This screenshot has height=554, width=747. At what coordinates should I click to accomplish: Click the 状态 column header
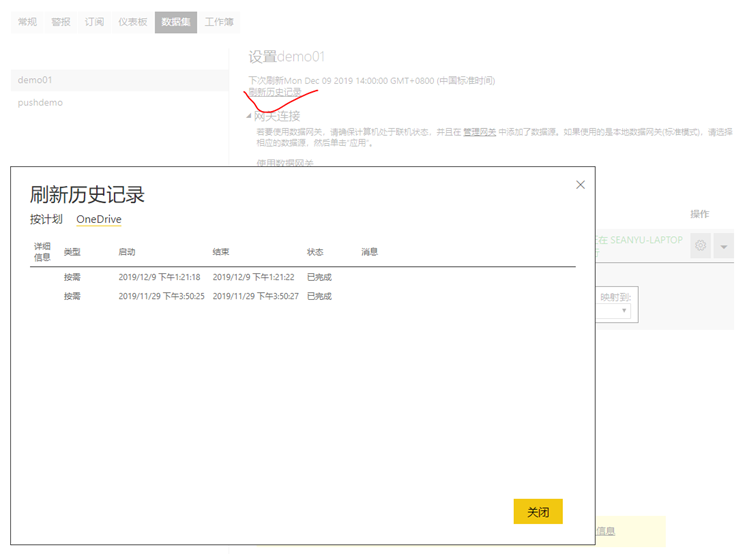pyautogui.click(x=315, y=252)
